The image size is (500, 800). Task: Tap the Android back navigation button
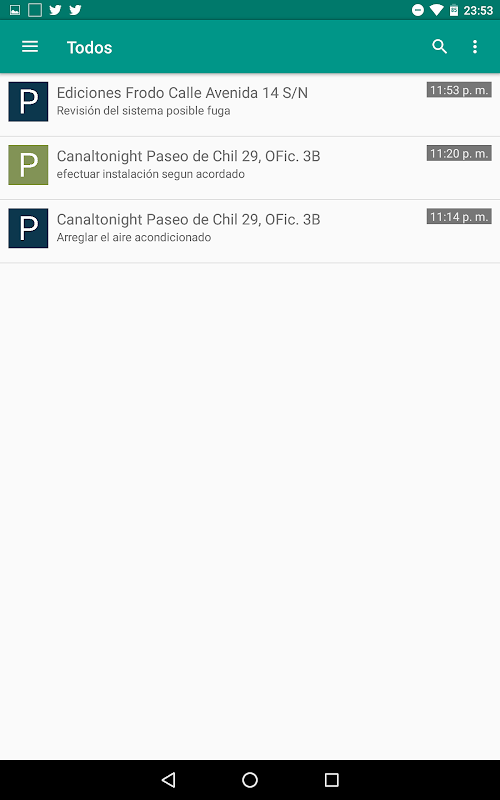pyautogui.click(x=168, y=780)
